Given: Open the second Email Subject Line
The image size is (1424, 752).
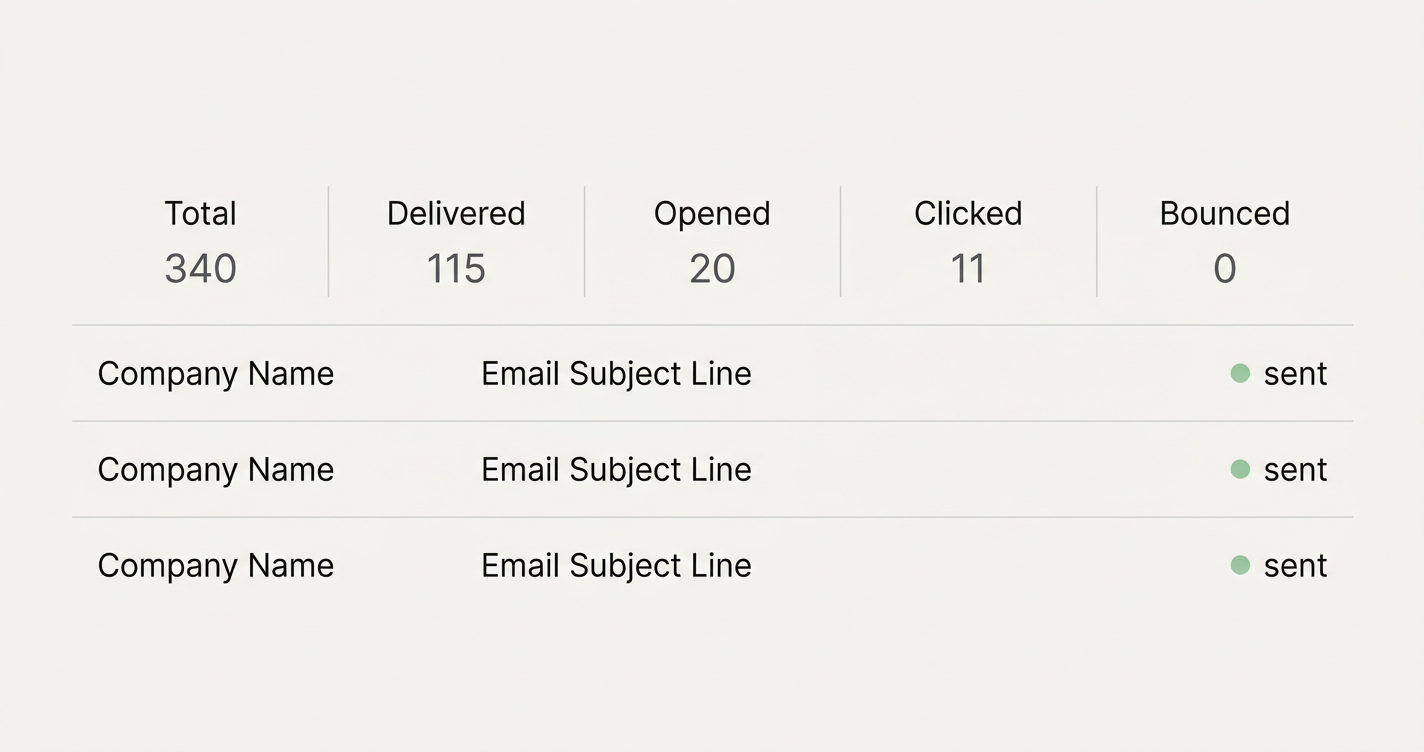Looking at the screenshot, I should coord(616,468).
